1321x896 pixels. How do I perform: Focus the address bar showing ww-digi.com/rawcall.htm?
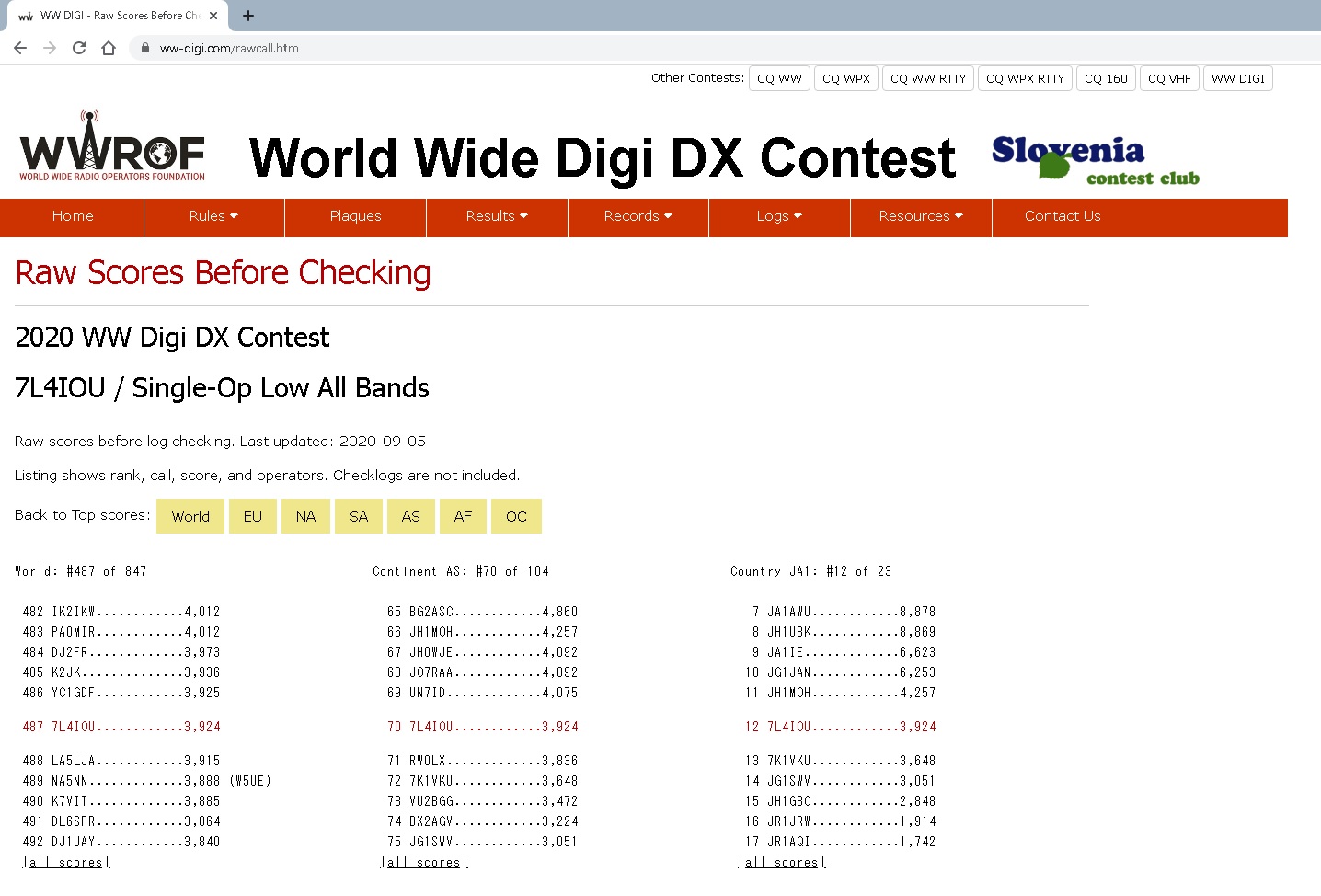727,48
